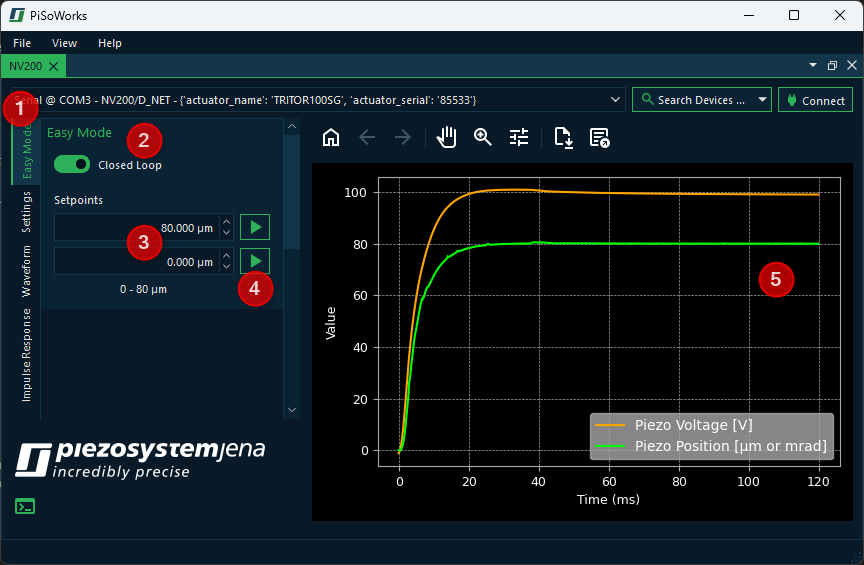Click the save plot to file icon
The height and width of the screenshot is (565, 864).
[563, 138]
